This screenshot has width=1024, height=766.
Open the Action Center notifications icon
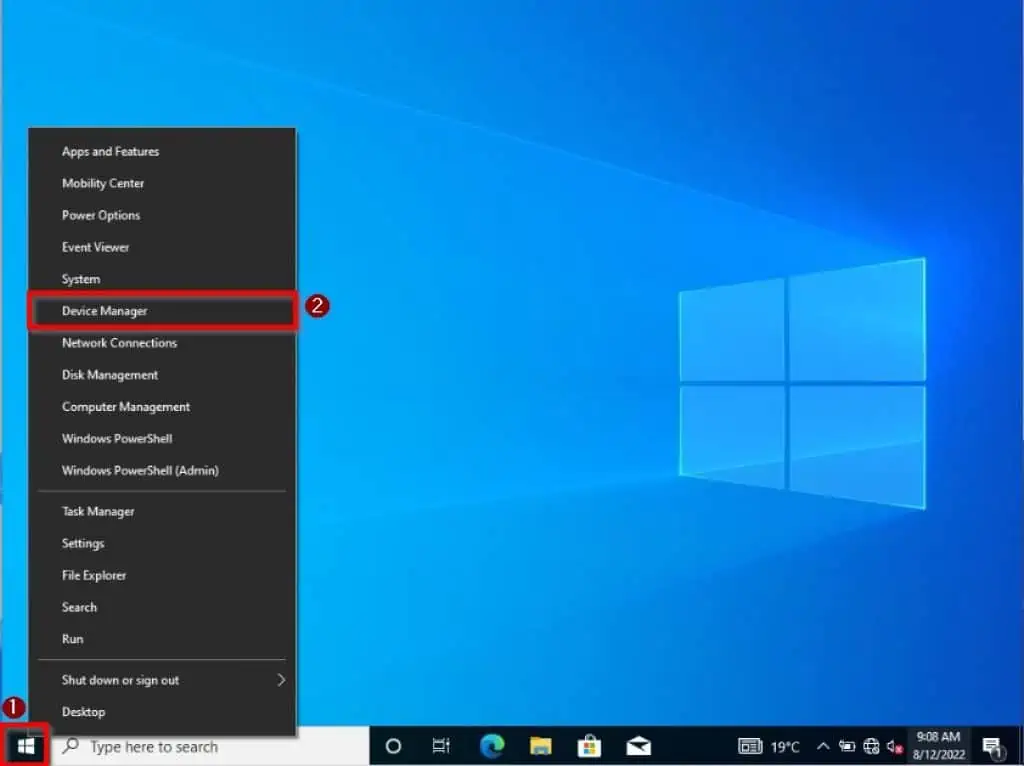pos(993,747)
